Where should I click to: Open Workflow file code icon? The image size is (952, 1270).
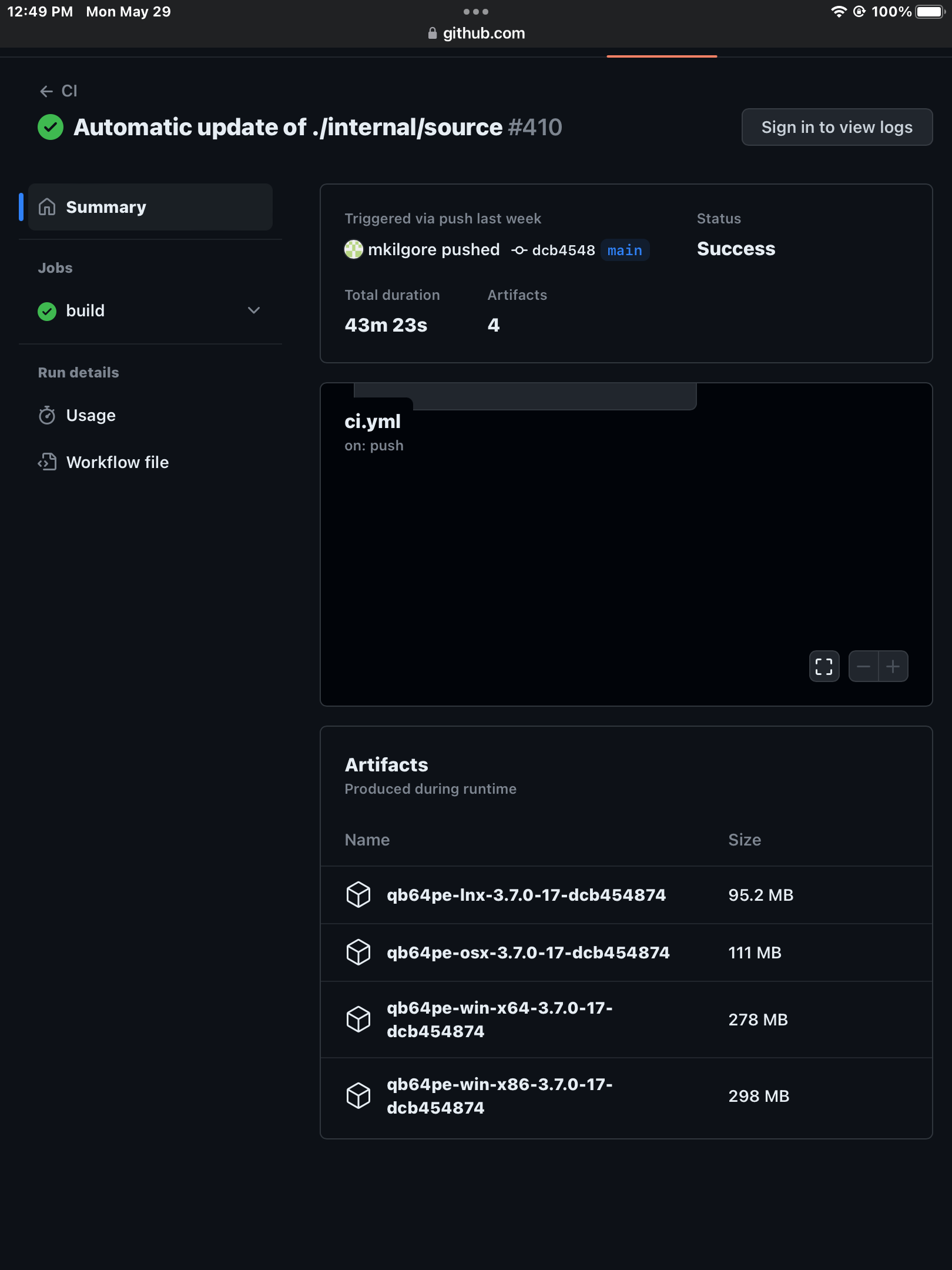click(47, 462)
